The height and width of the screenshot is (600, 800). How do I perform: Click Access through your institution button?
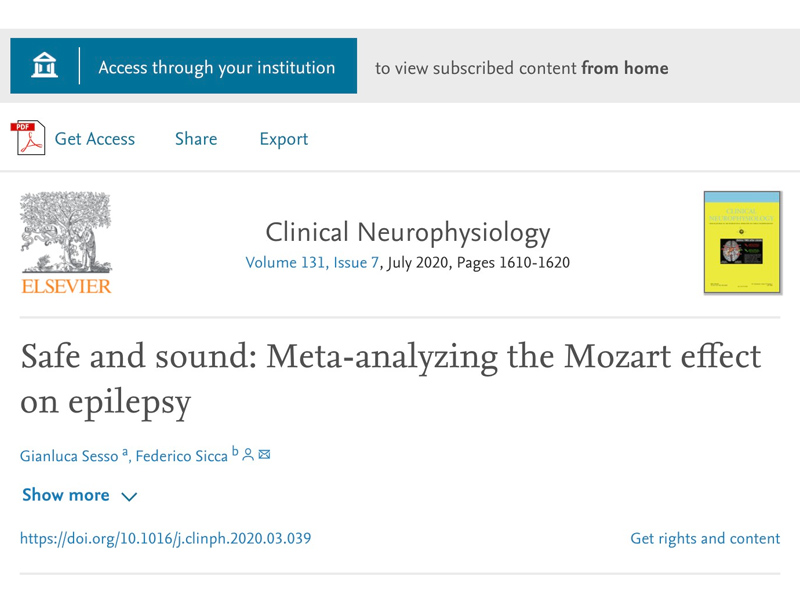click(216, 68)
